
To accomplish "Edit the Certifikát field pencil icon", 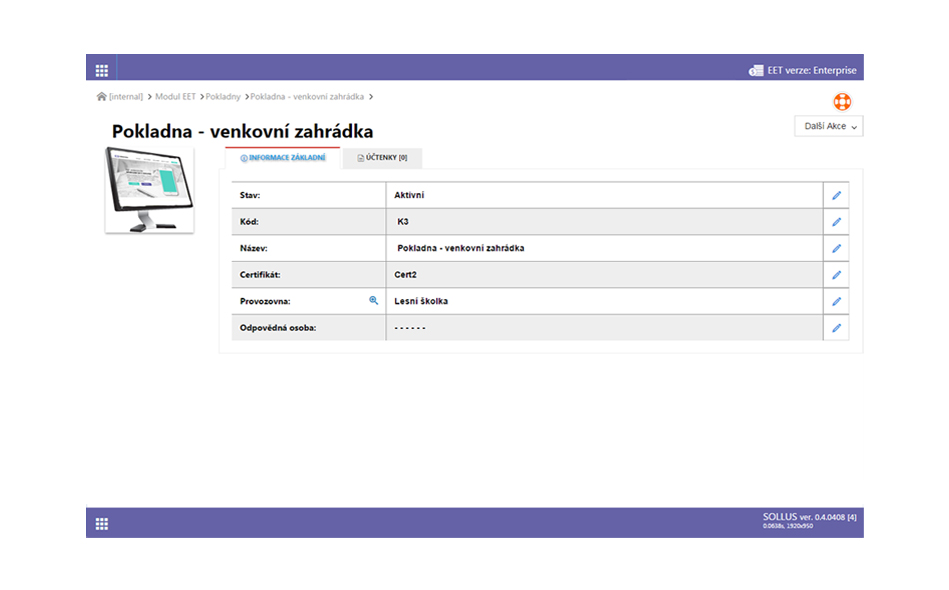I will [x=836, y=275].
